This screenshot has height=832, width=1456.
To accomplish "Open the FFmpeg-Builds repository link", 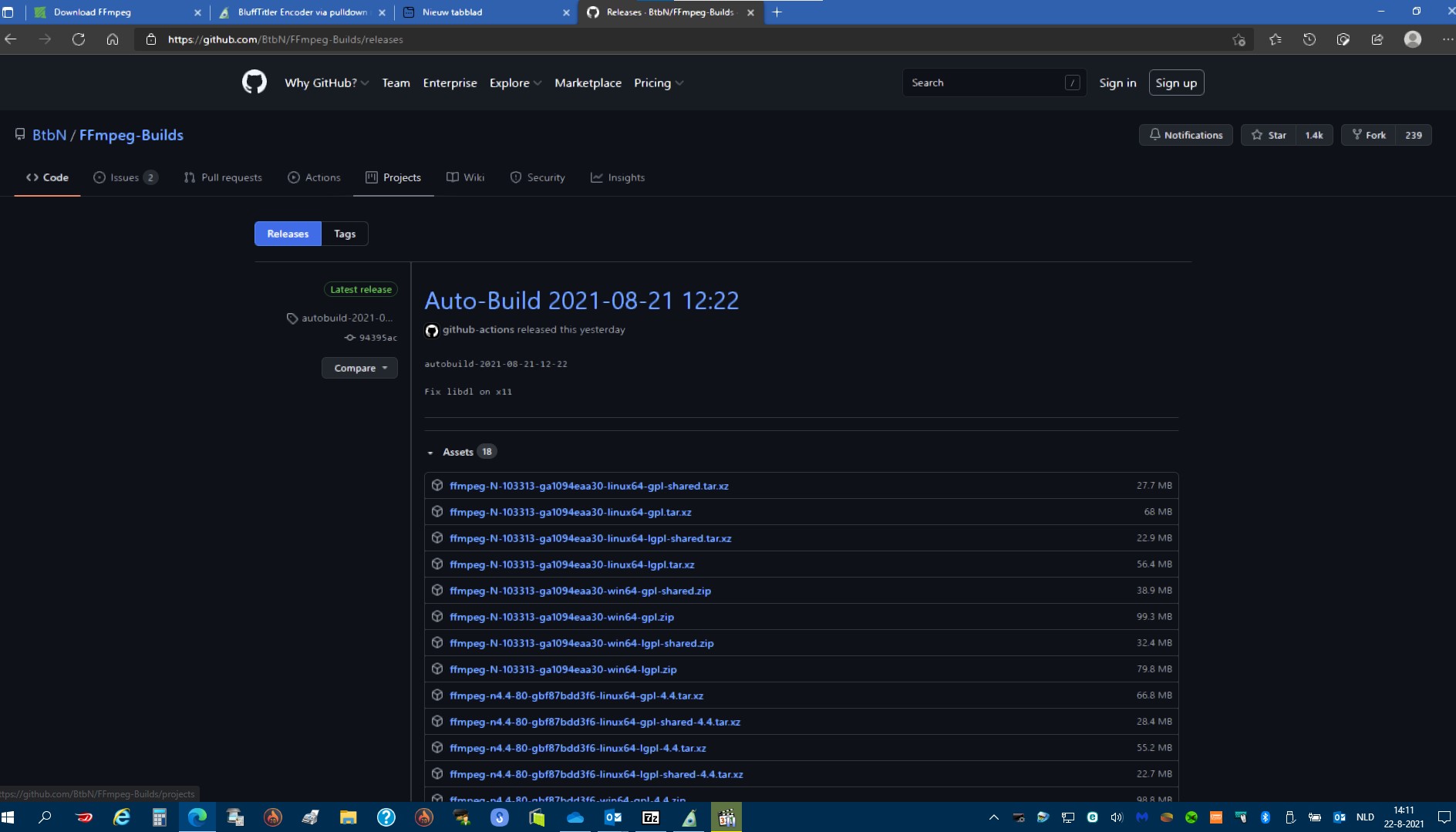I will click(x=131, y=135).
